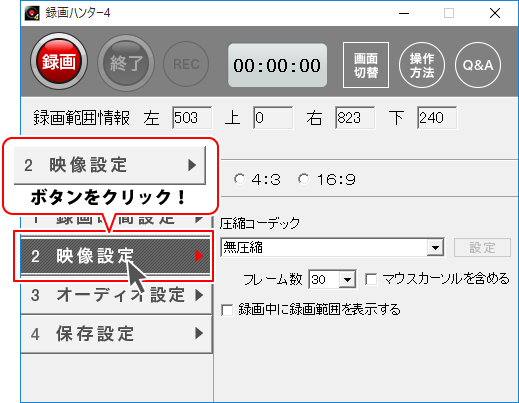Check 録画中に録画範囲を表示する option
Screen dimensions: 519x403
point(227,310)
